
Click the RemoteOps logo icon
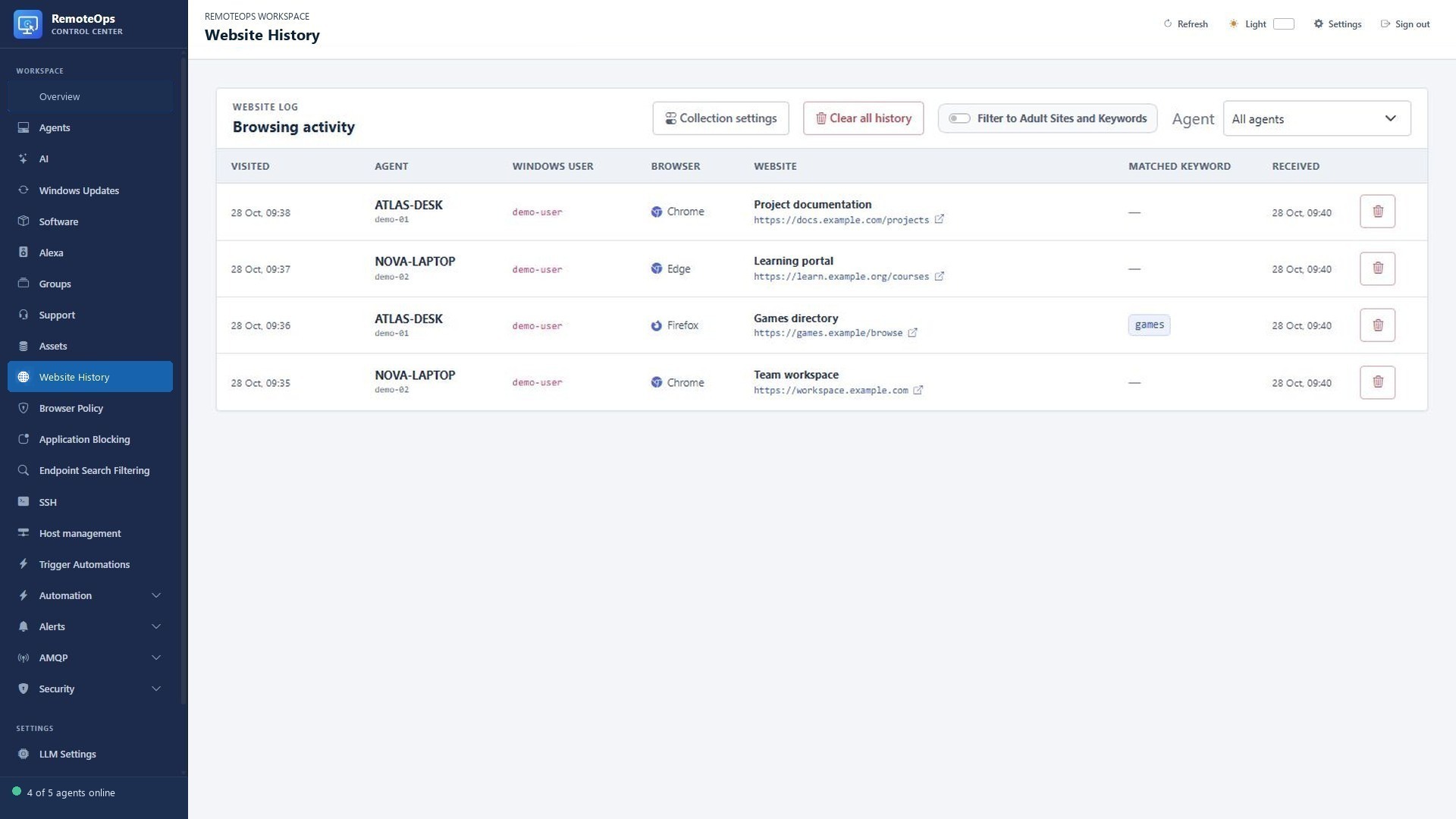[x=28, y=24]
